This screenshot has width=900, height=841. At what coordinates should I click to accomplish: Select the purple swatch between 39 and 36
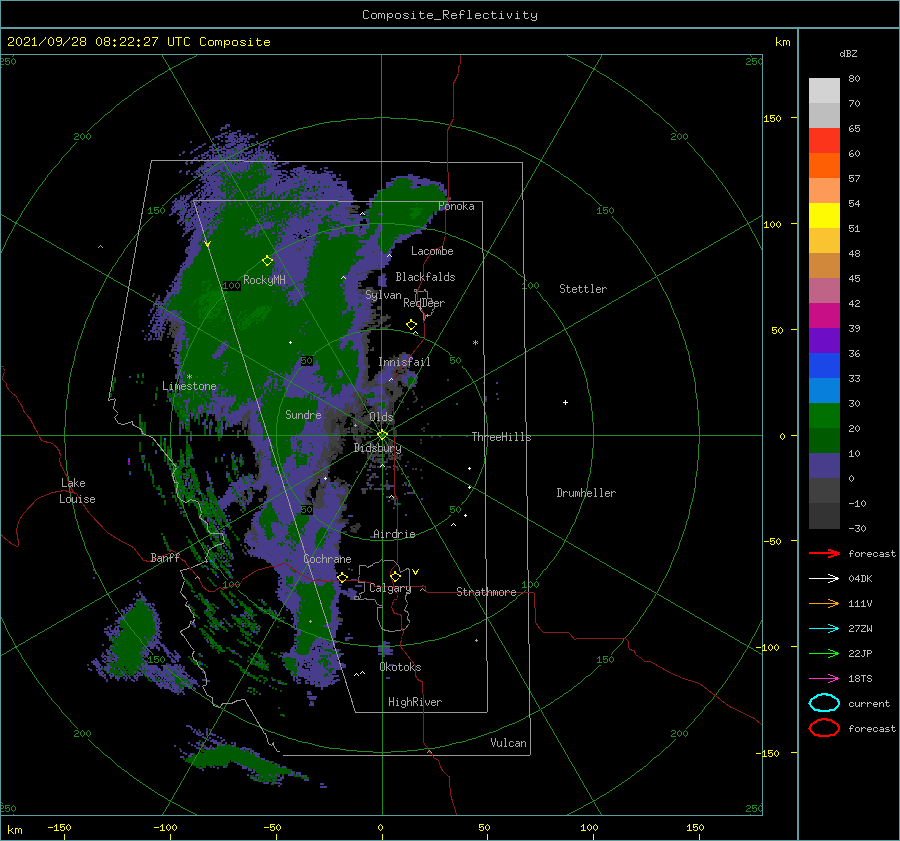click(x=824, y=340)
